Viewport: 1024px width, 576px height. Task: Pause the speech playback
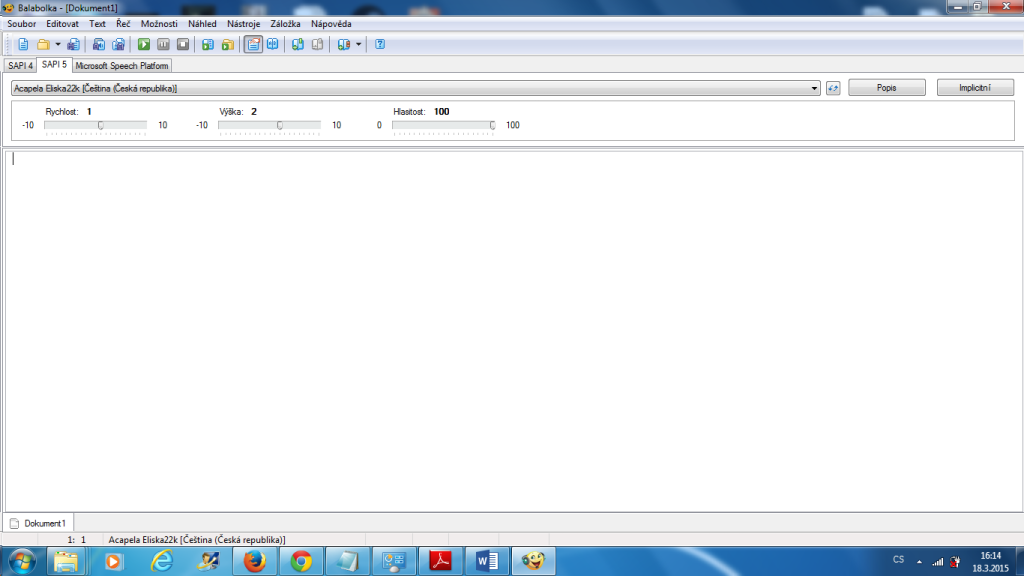coord(161,44)
